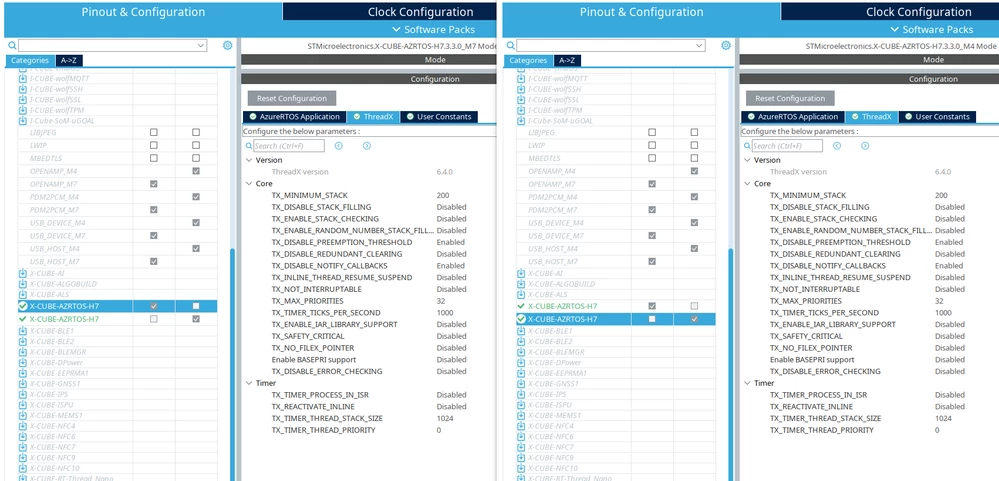Image resolution: width=999 pixels, height=481 pixels.
Task: Click download icon beside I-CUBE-wolfSSL, M7 window
Action: [x=23, y=99]
